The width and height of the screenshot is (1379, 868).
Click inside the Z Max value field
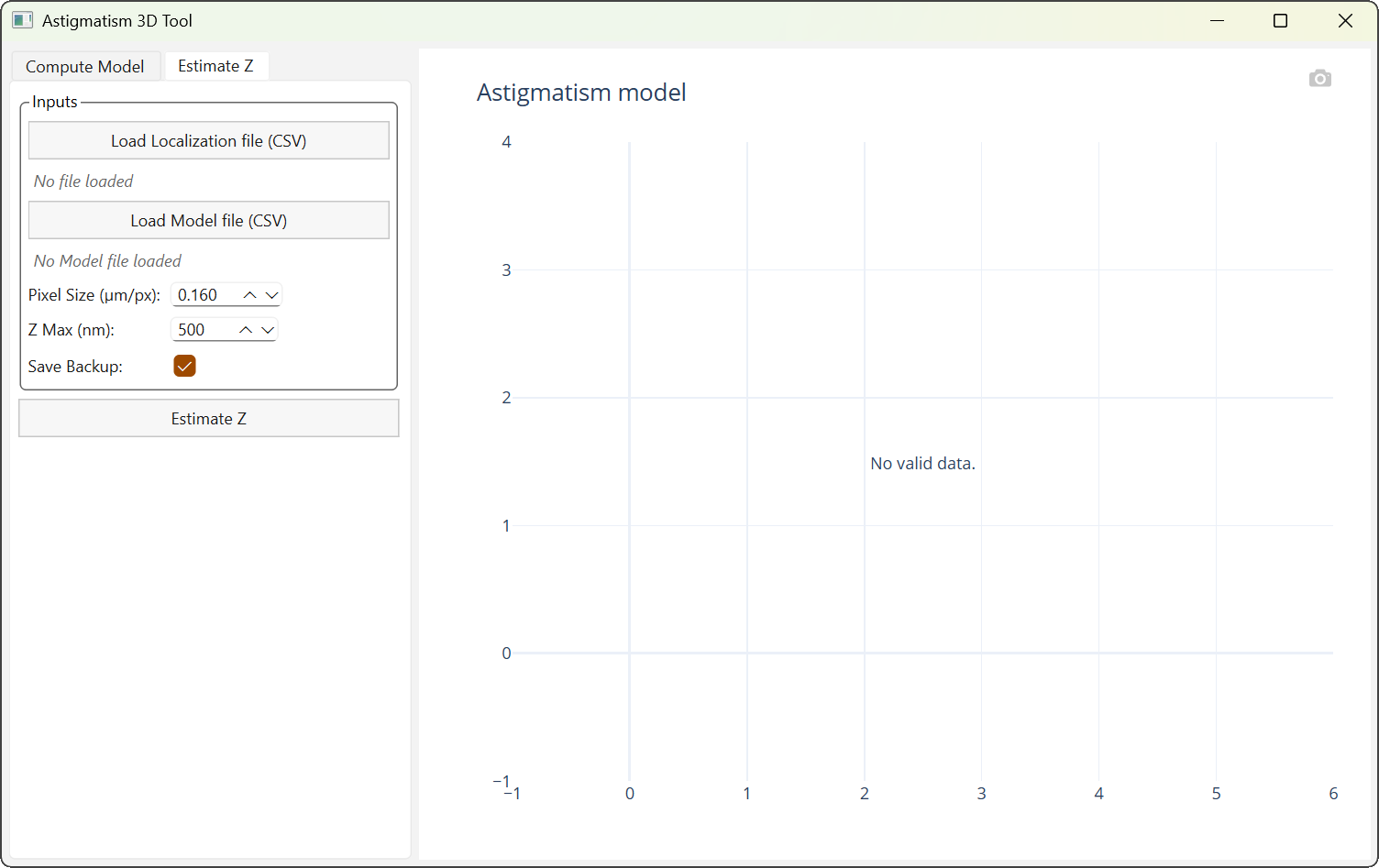(x=200, y=329)
